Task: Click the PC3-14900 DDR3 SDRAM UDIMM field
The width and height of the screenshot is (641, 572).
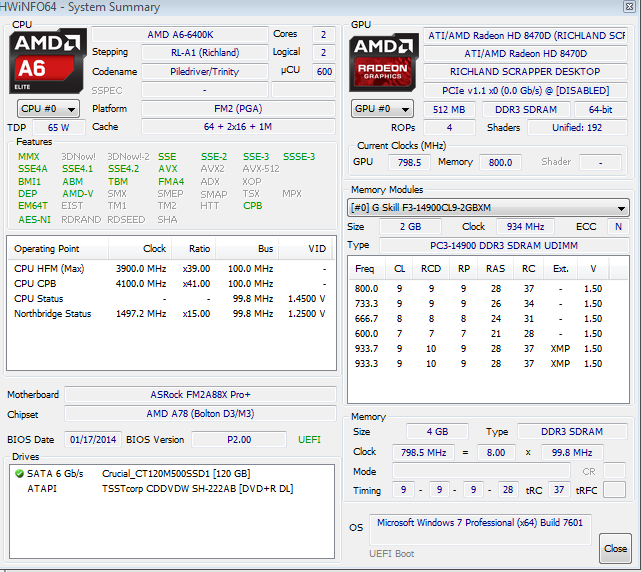Action: 504,245
